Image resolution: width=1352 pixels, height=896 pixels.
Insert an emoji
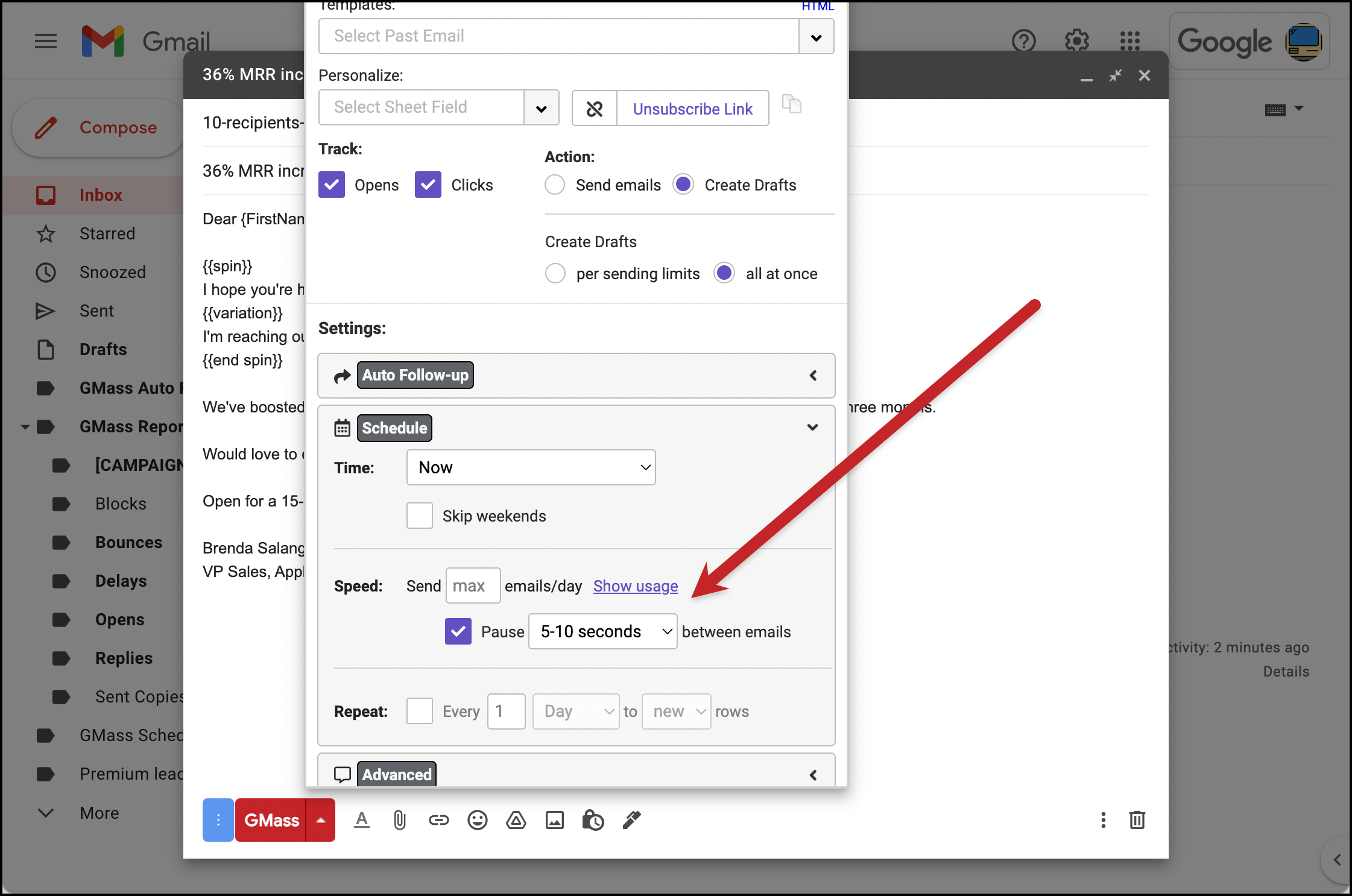(477, 820)
